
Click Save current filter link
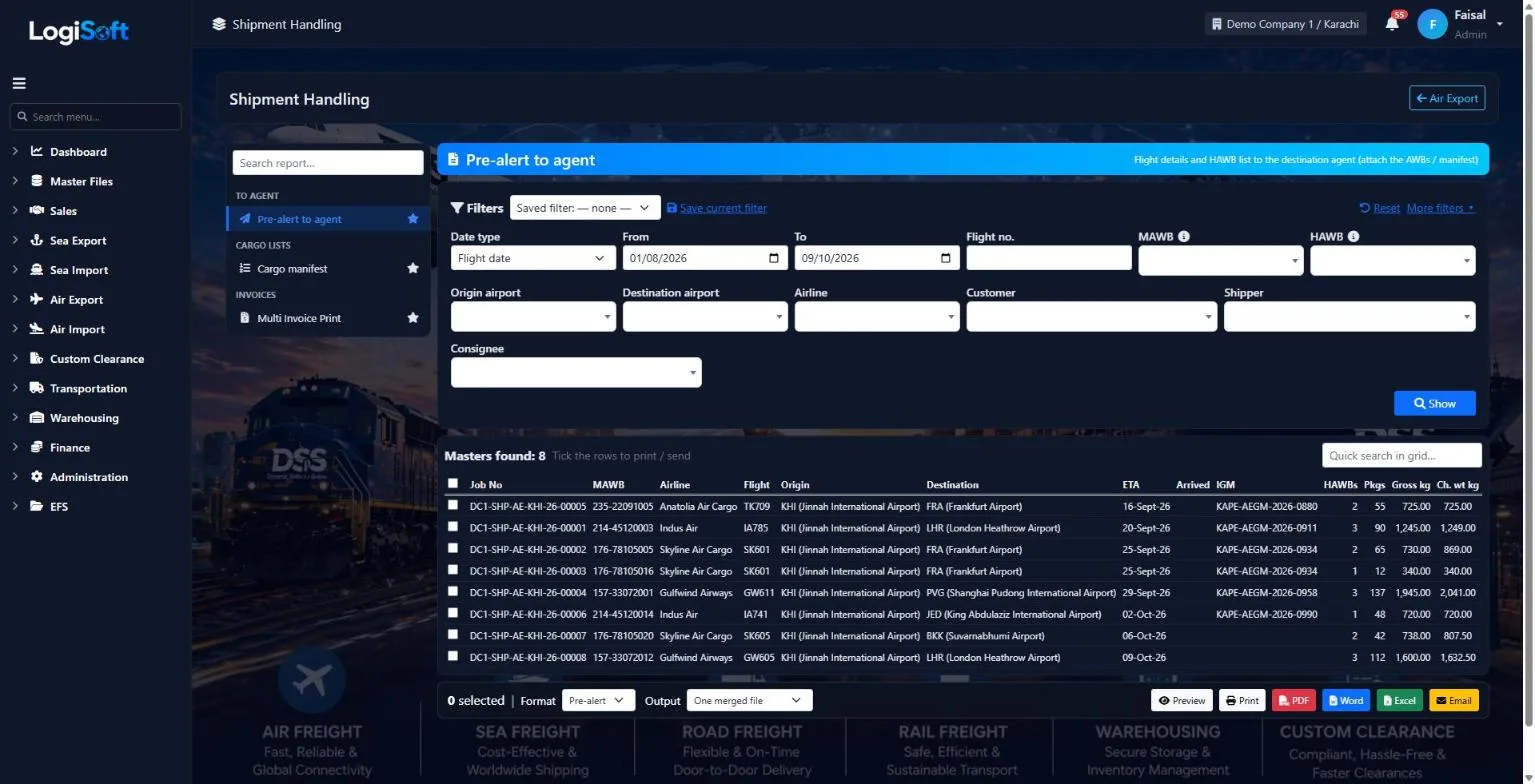point(716,208)
